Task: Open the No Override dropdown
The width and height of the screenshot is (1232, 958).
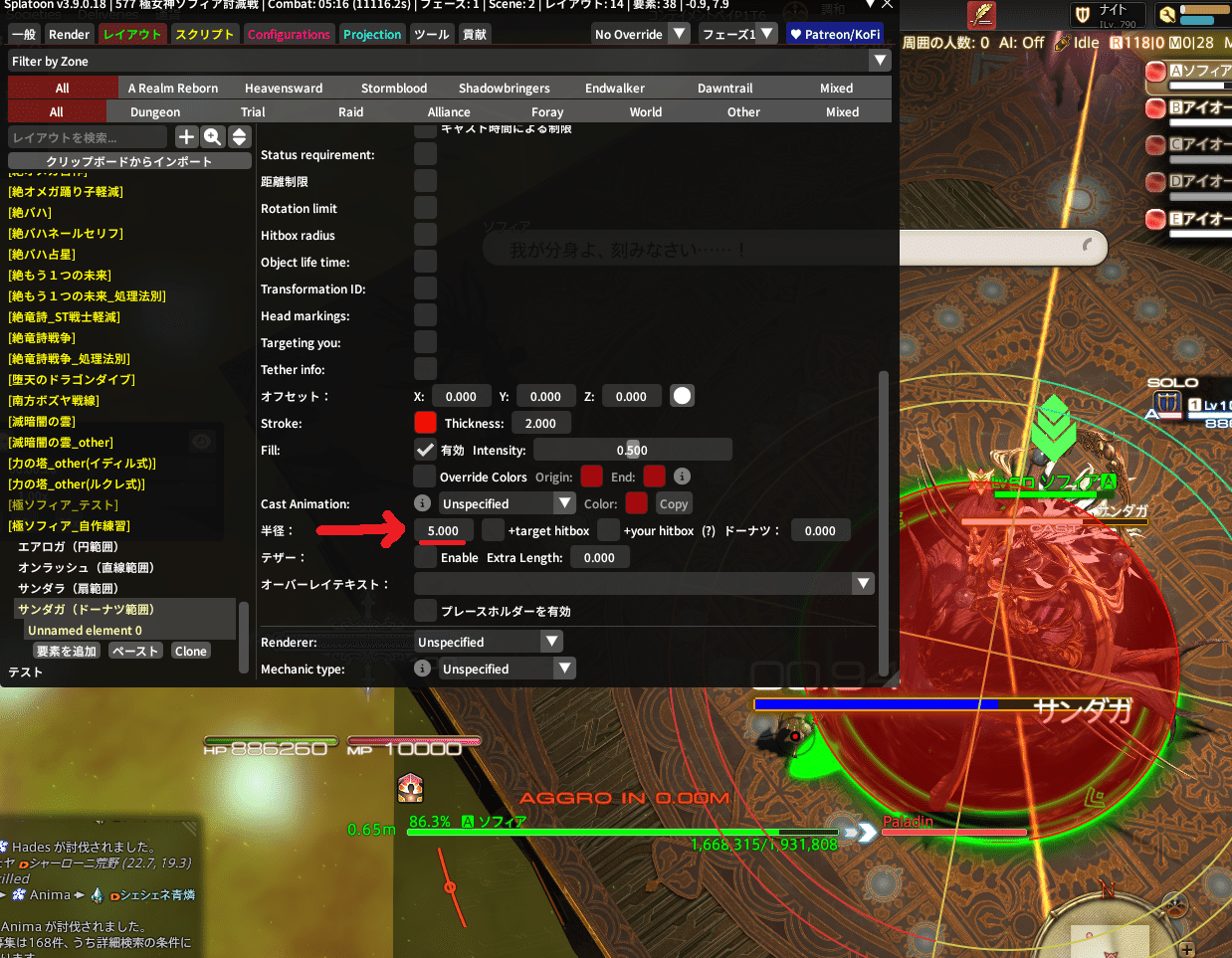Action: (641, 34)
